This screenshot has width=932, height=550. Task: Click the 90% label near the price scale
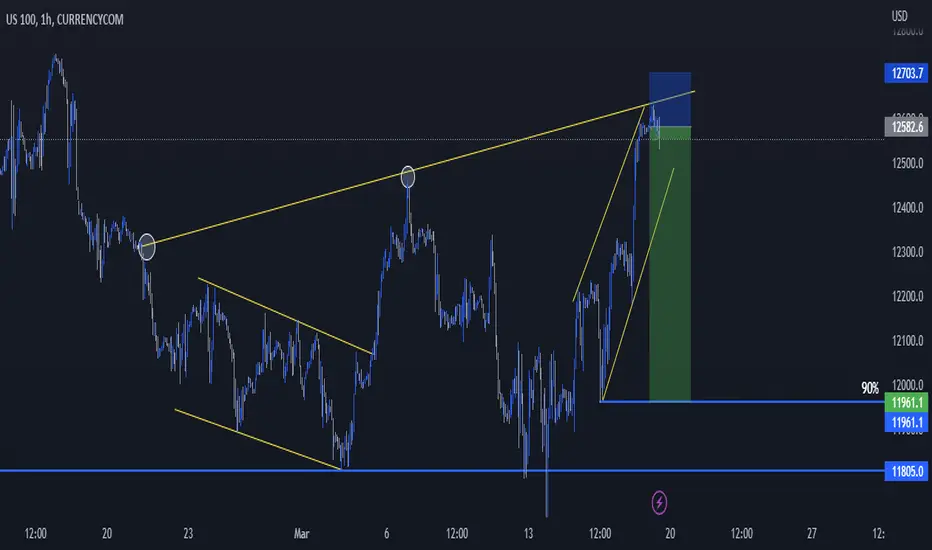tap(870, 388)
